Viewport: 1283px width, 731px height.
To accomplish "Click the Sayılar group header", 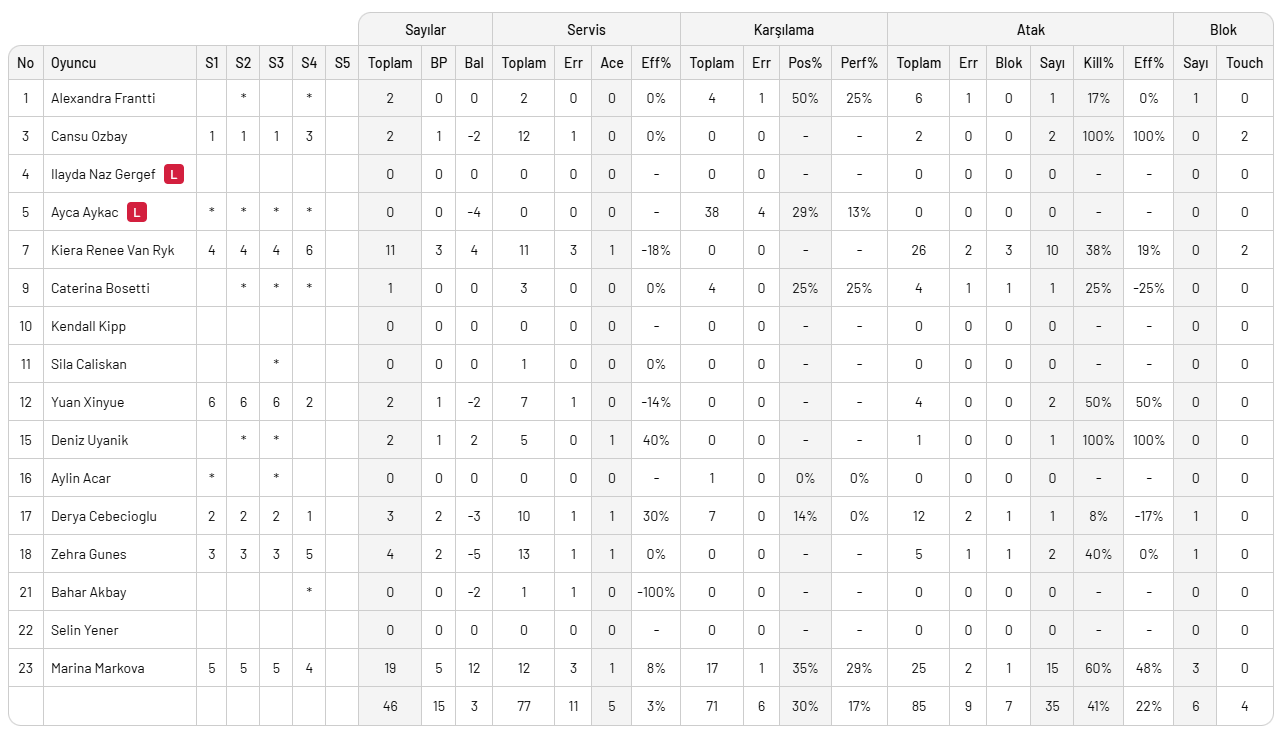I will pos(425,30).
